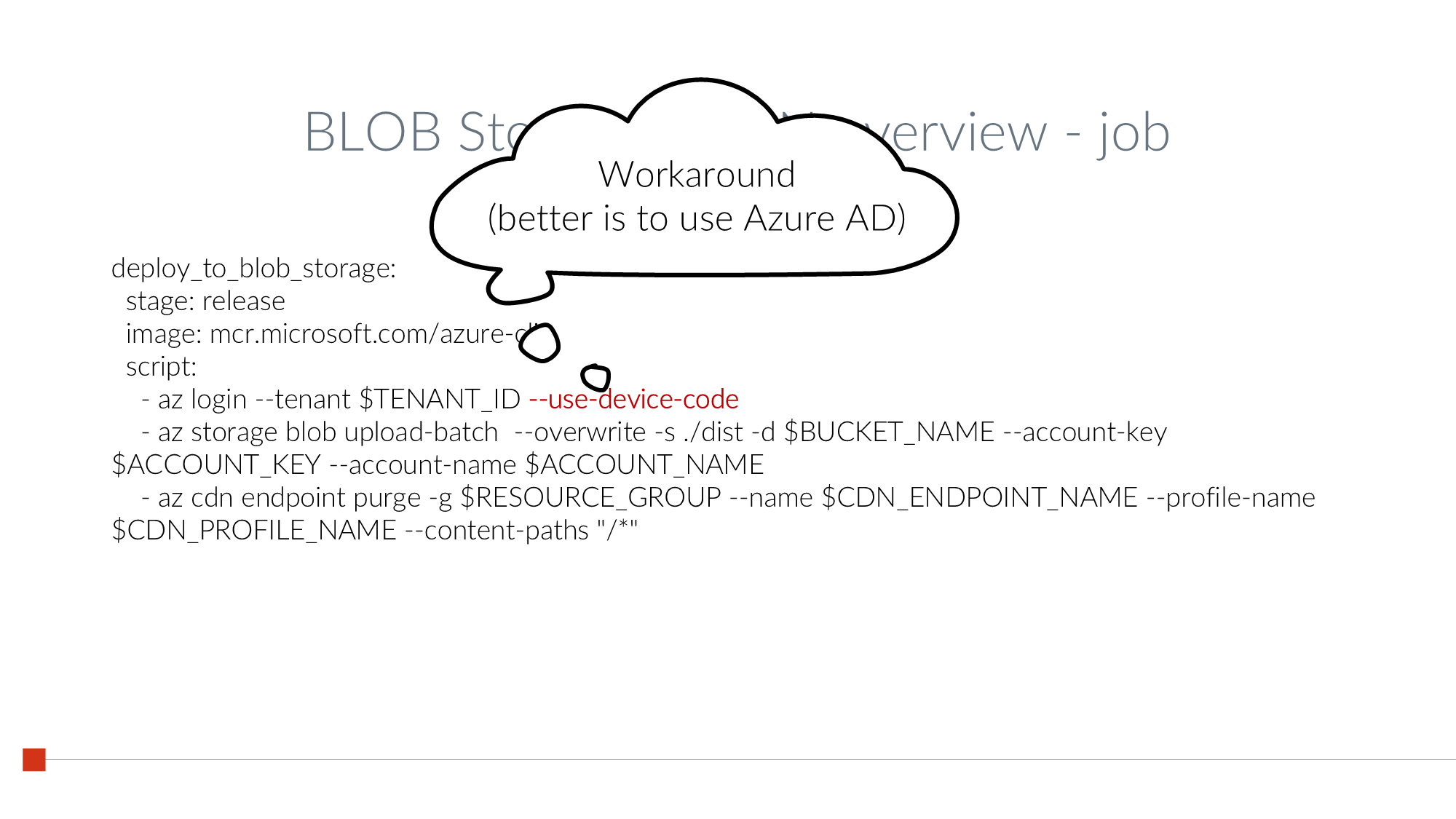Click $CDN_PROFILE_NAME on last line
1456x819 pixels.
coord(253,531)
